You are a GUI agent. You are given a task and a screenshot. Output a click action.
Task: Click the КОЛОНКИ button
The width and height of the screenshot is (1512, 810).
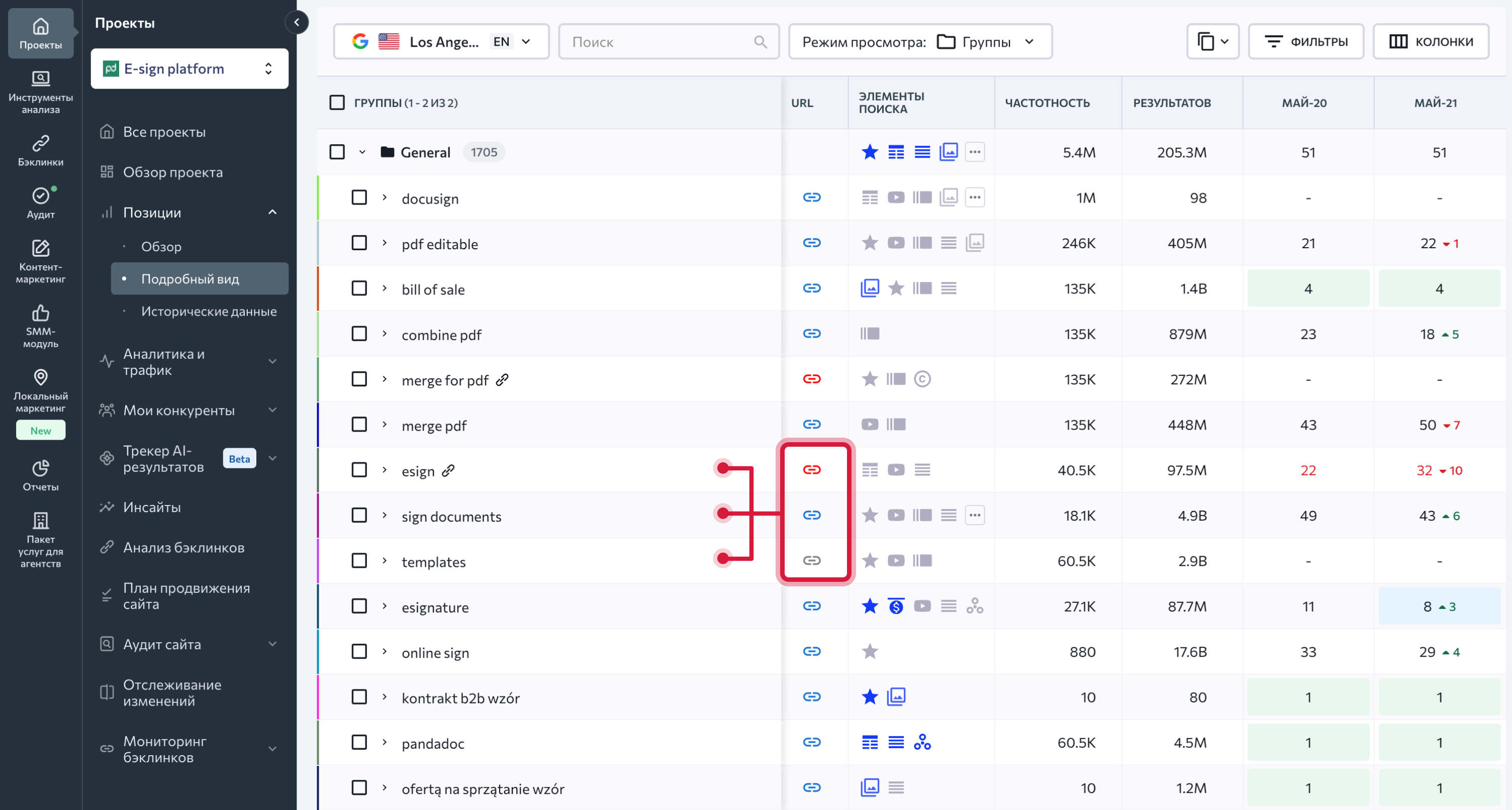tap(1431, 42)
